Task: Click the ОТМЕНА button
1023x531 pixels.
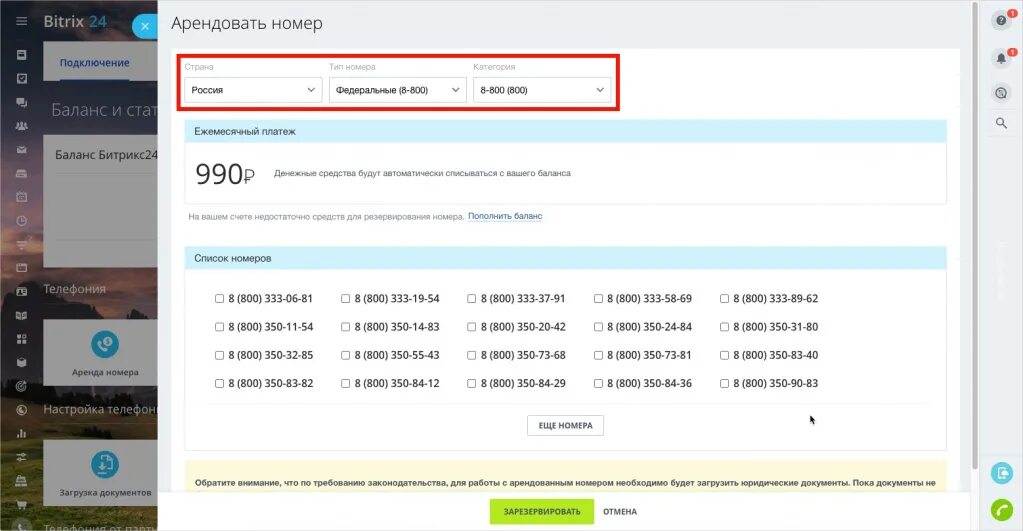Action: tap(620, 511)
